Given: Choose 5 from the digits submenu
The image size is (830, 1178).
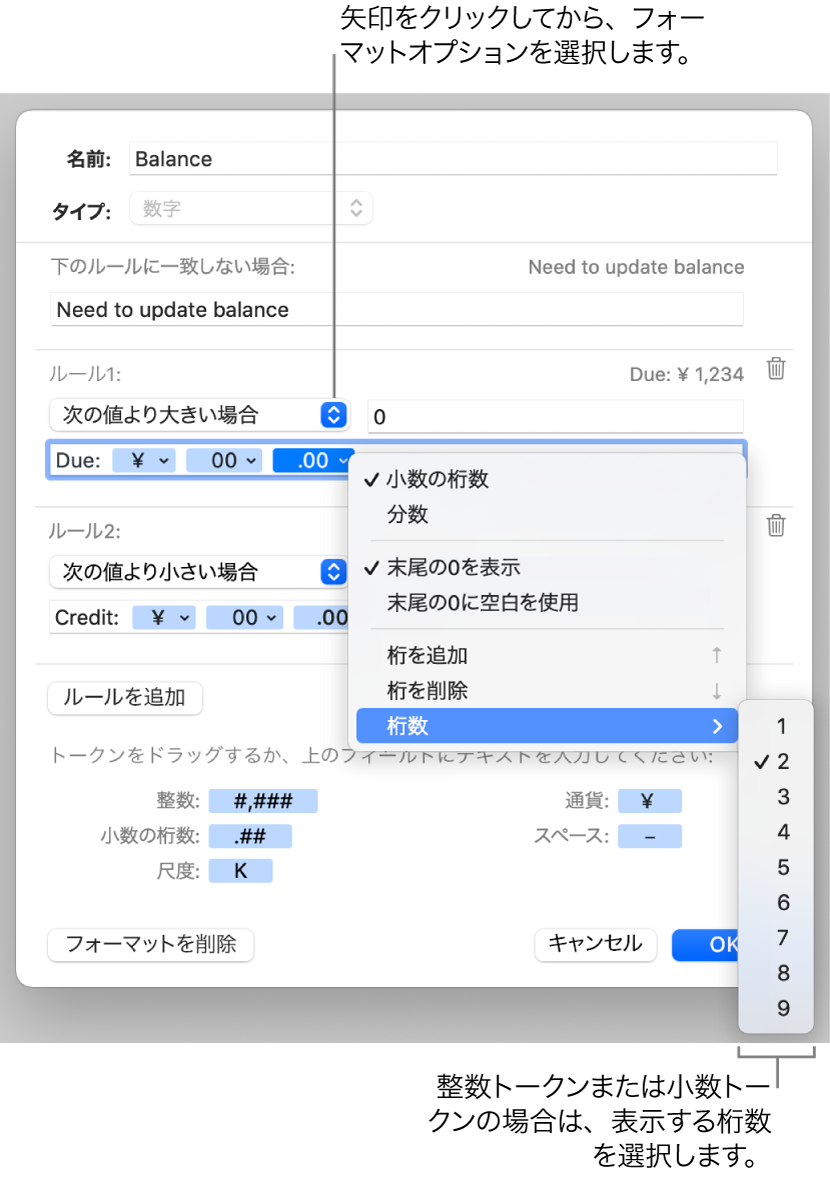Looking at the screenshot, I should (781, 866).
